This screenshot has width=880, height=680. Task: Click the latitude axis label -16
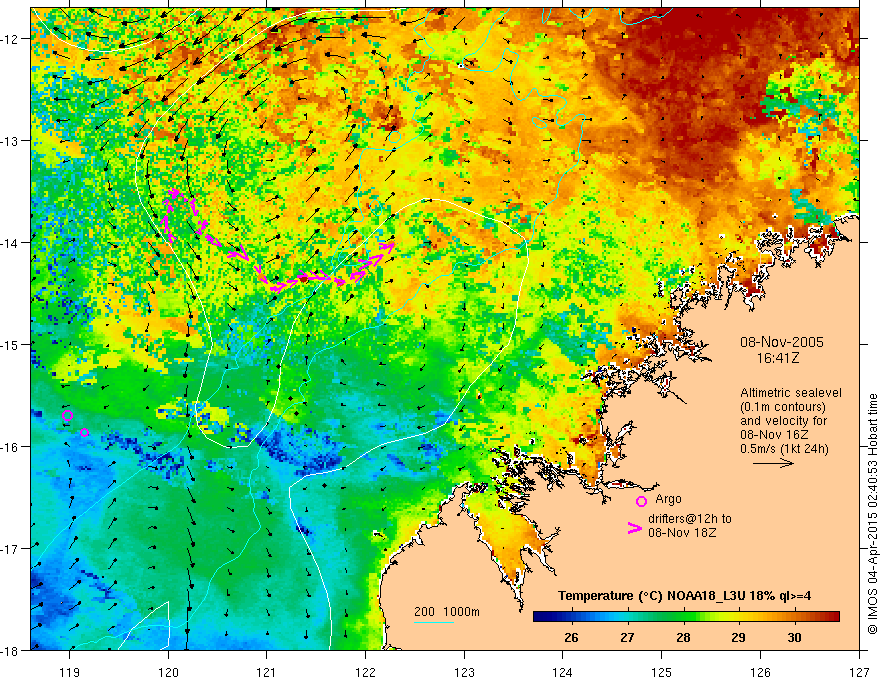click(10, 447)
